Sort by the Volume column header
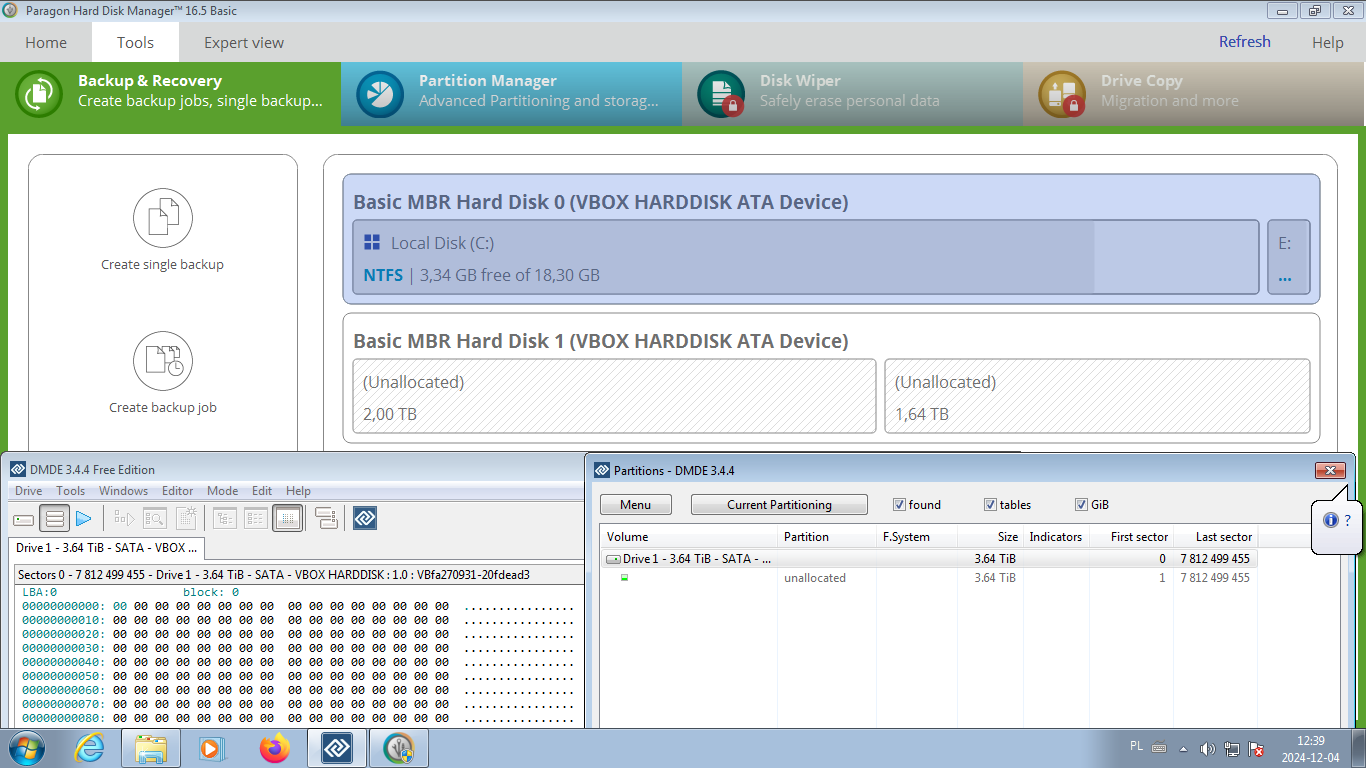The height and width of the screenshot is (768, 1366). (x=688, y=537)
